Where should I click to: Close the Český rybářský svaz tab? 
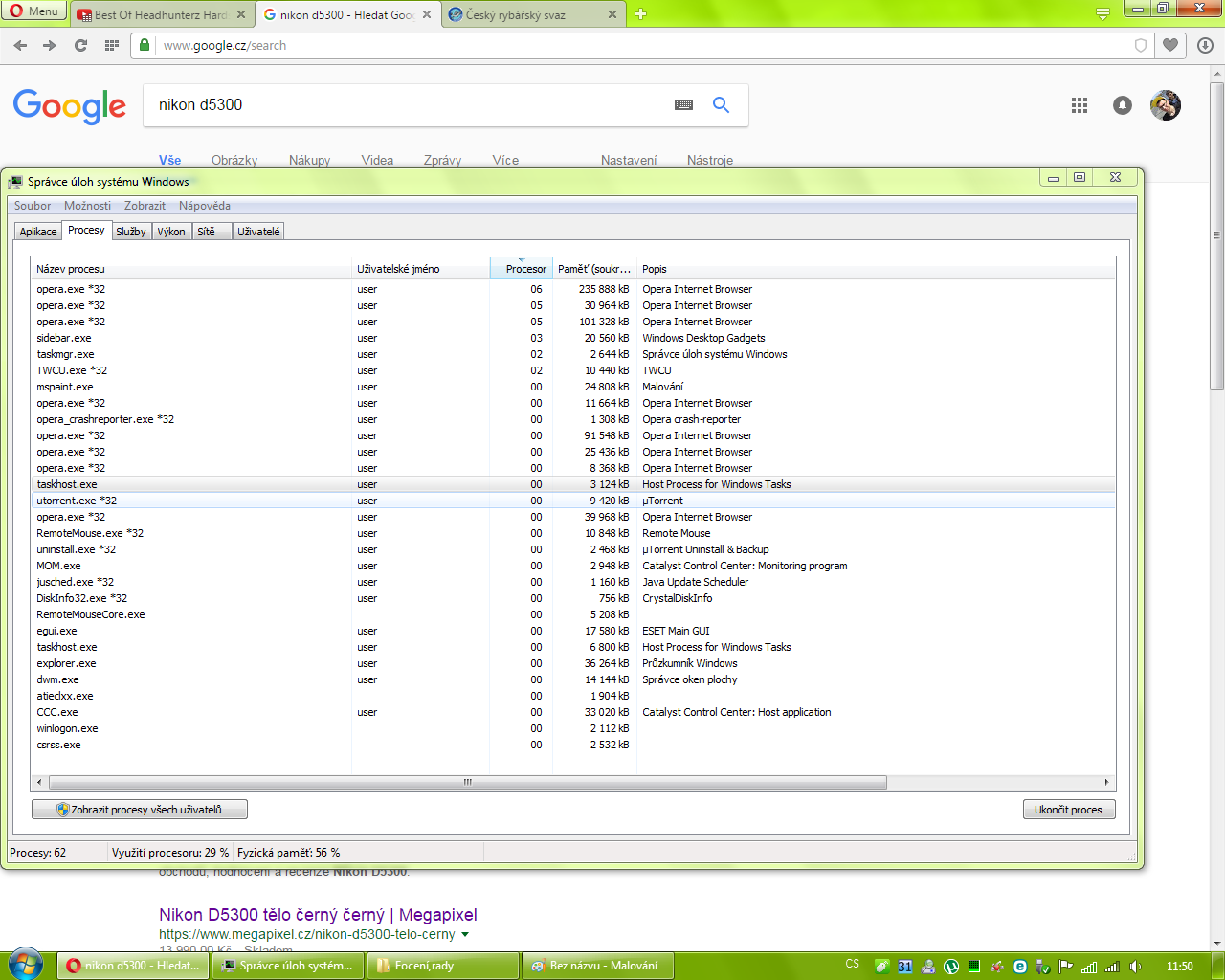coord(612,15)
